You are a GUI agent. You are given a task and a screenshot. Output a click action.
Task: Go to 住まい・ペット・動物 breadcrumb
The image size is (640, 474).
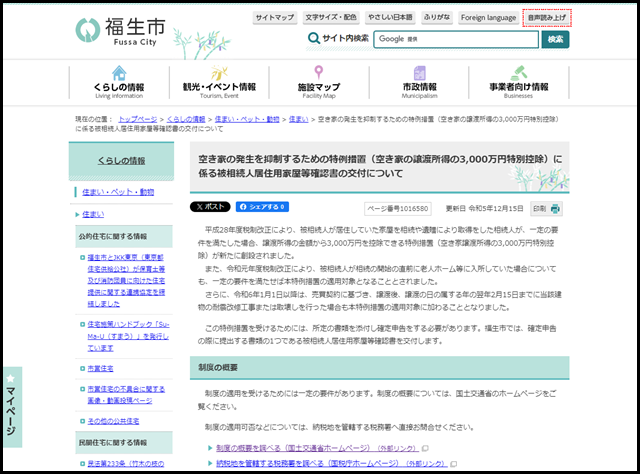pyautogui.click(x=247, y=119)
